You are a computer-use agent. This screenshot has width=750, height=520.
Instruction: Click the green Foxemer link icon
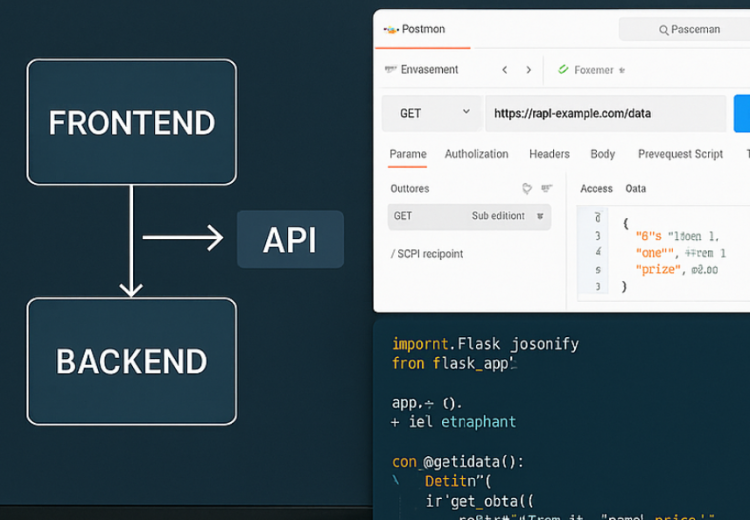click(563, 70)
